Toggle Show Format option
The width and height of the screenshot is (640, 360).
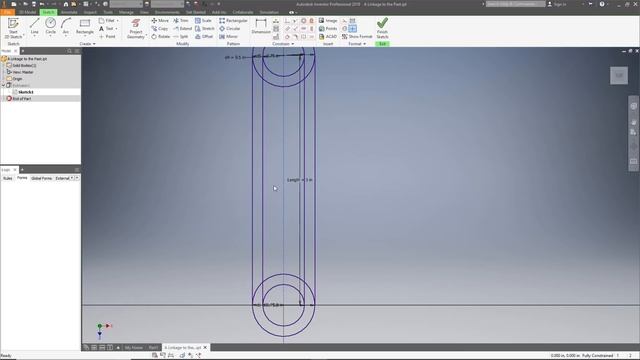[357, 36]
